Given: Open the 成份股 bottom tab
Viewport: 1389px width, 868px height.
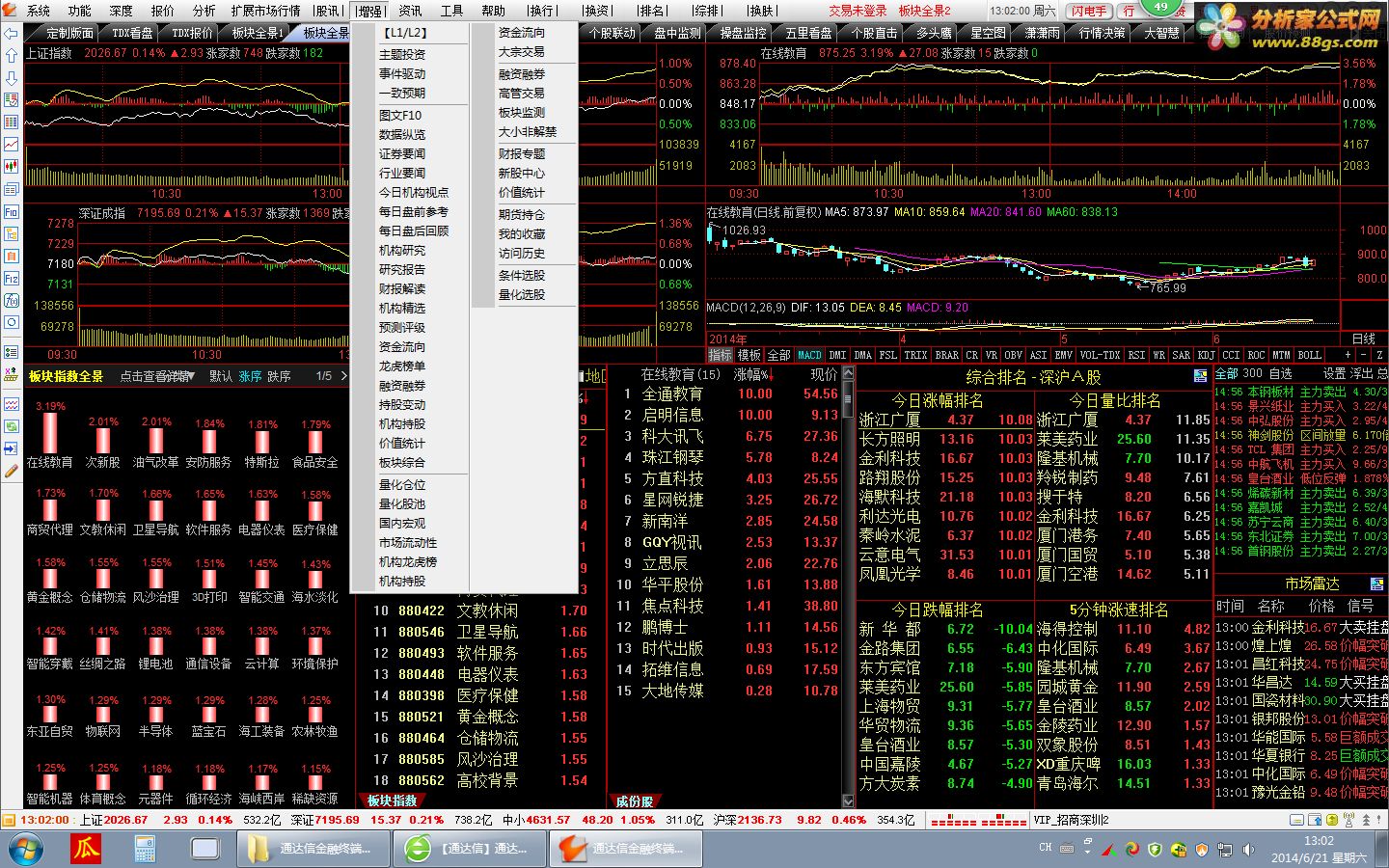Looking at the screenshot, I should pyautogui.click(x=634, y=800).
